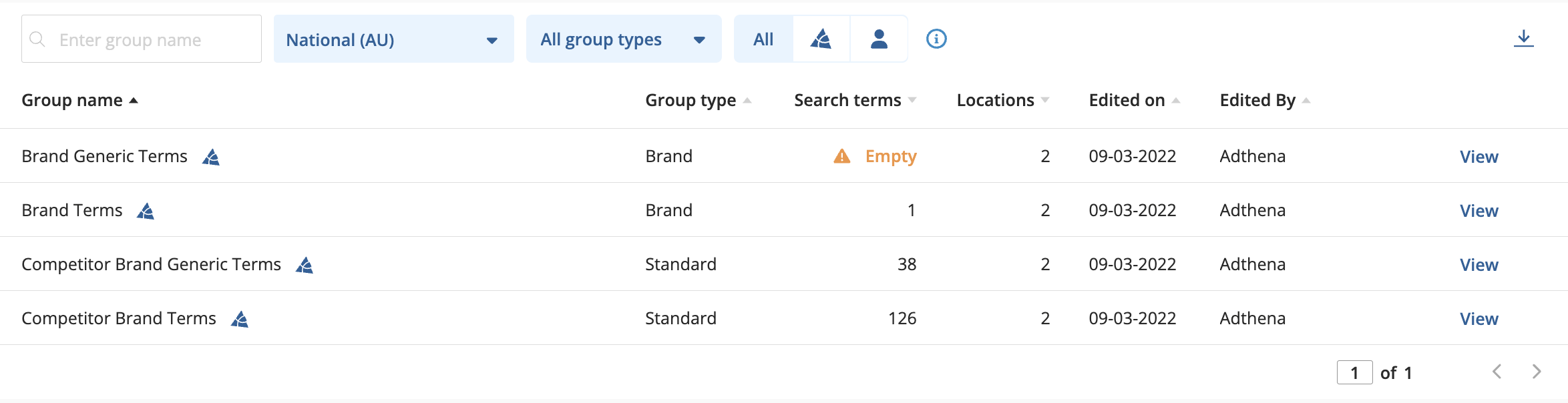
Task: Open the All group types dropdown
Action: 624,39
